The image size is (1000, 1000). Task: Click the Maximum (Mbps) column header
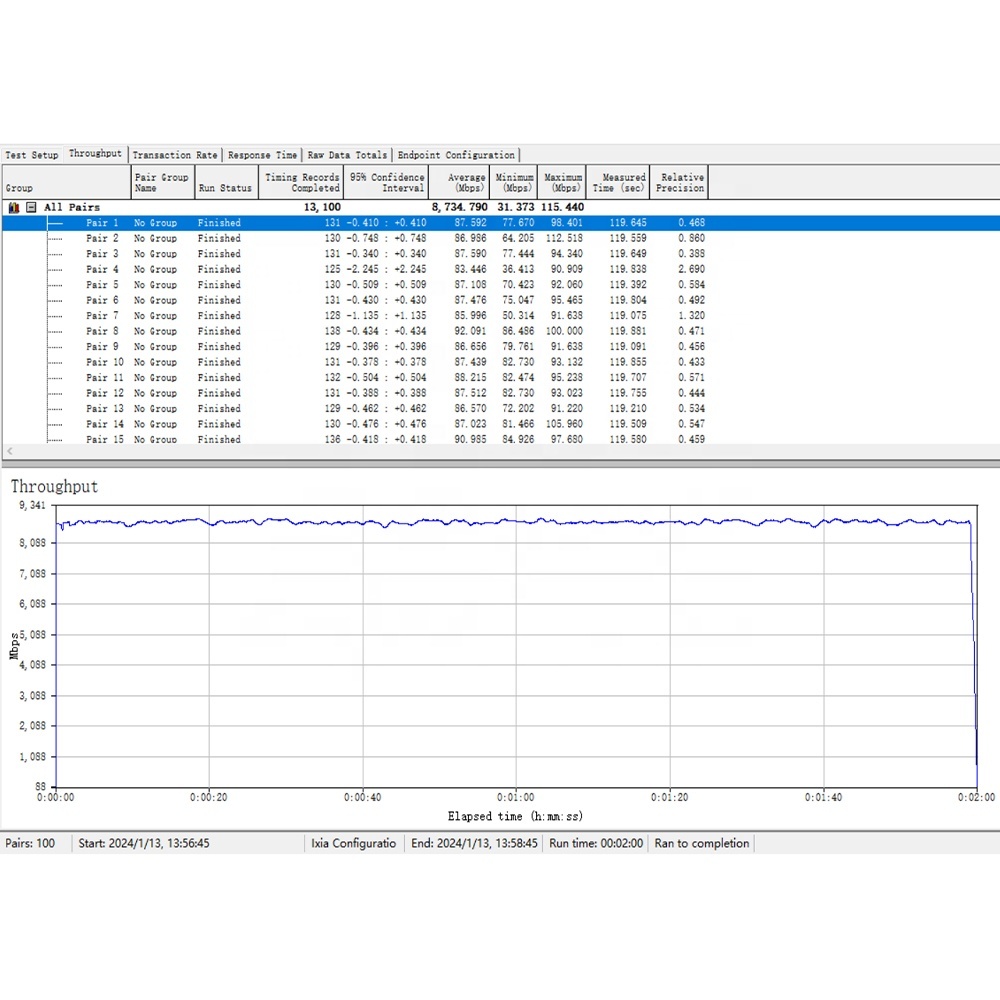562,182
